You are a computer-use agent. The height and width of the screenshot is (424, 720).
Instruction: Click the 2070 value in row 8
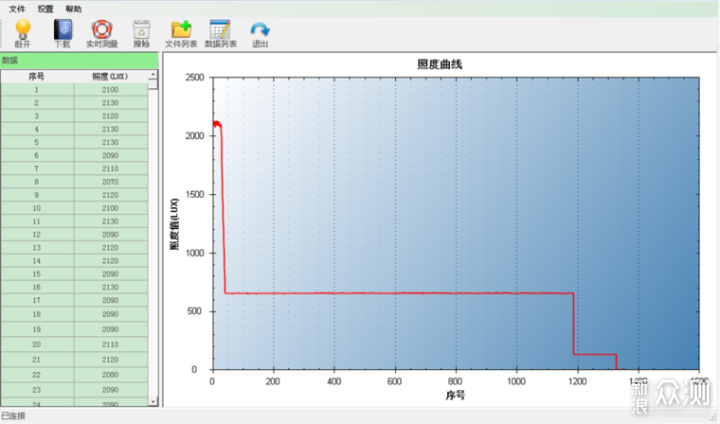(110, 182)
